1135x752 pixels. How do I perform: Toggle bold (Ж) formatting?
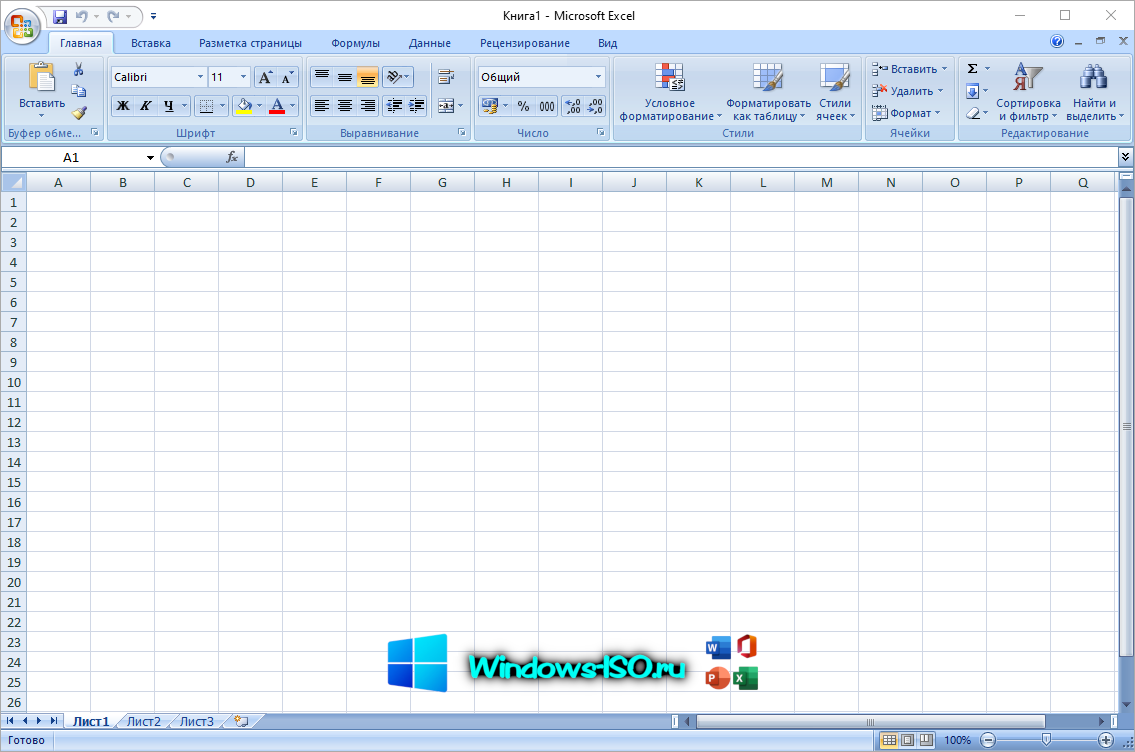pos(123,106)
